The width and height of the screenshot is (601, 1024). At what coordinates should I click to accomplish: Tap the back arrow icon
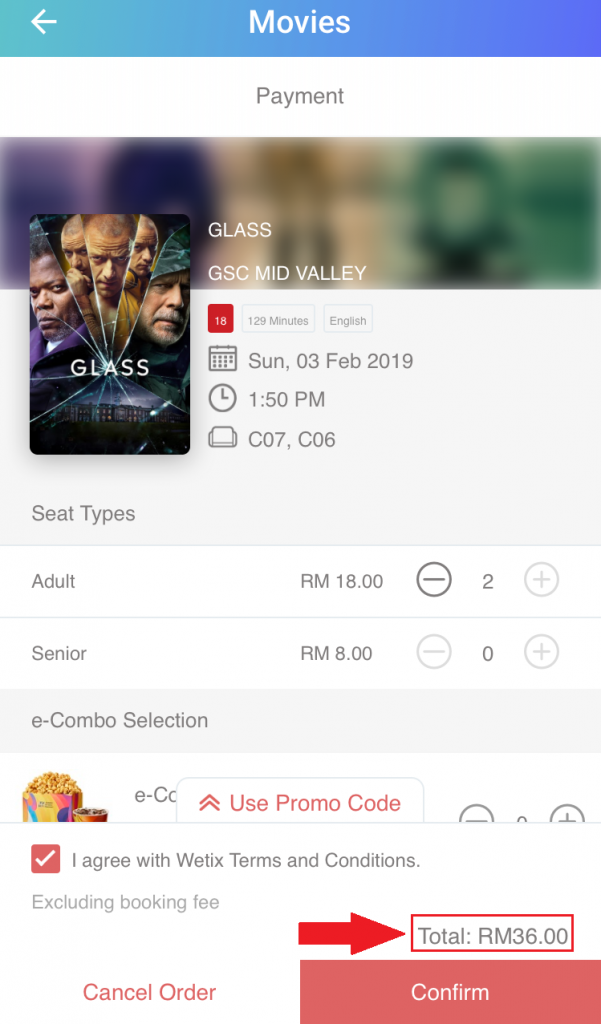pyautogui.click(x=44, y=22)
